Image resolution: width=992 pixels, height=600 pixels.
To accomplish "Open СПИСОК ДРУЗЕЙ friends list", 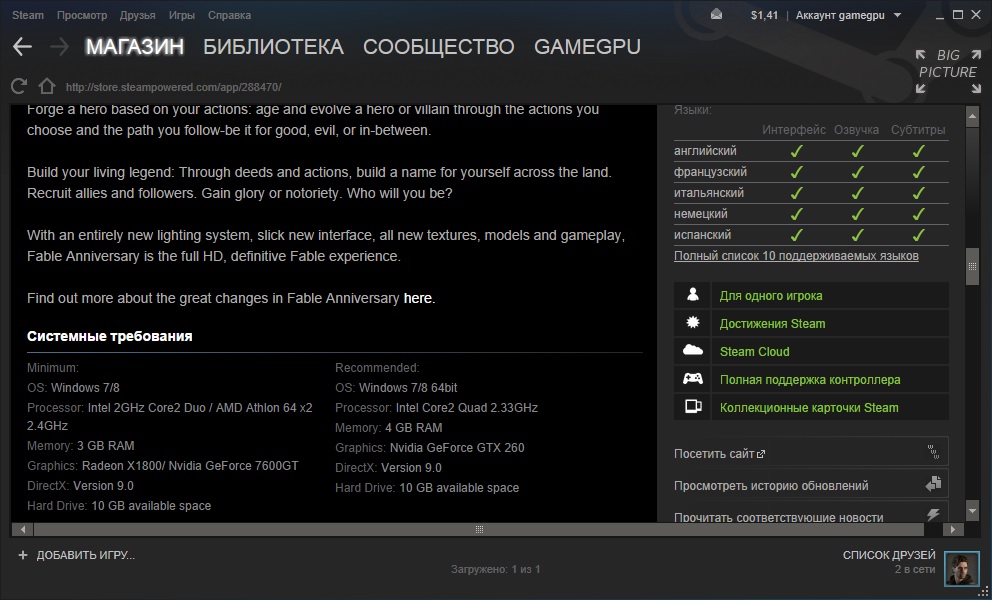I will [x=889, y=555].
